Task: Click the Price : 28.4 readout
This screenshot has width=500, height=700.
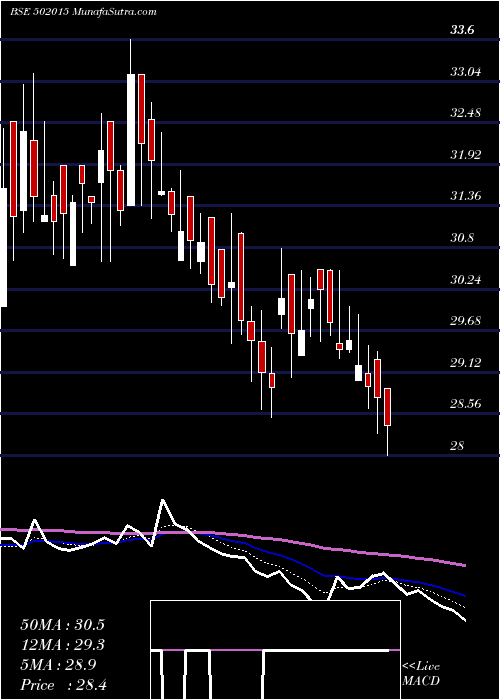Action: pyautogui.click(x=63, y=685)
